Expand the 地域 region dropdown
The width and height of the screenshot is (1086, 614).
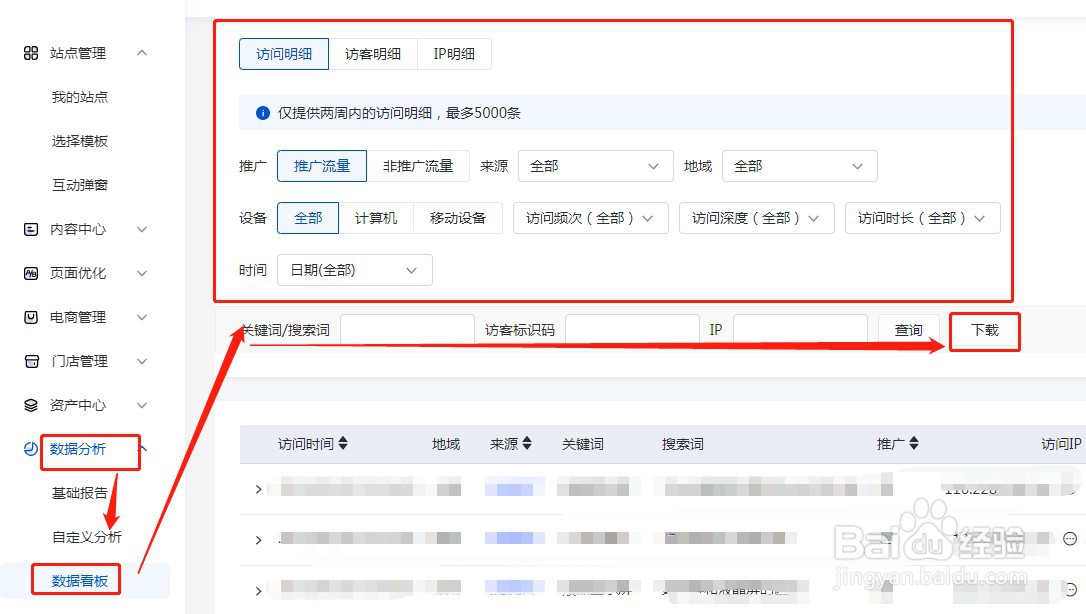click(x=799, y=166)
